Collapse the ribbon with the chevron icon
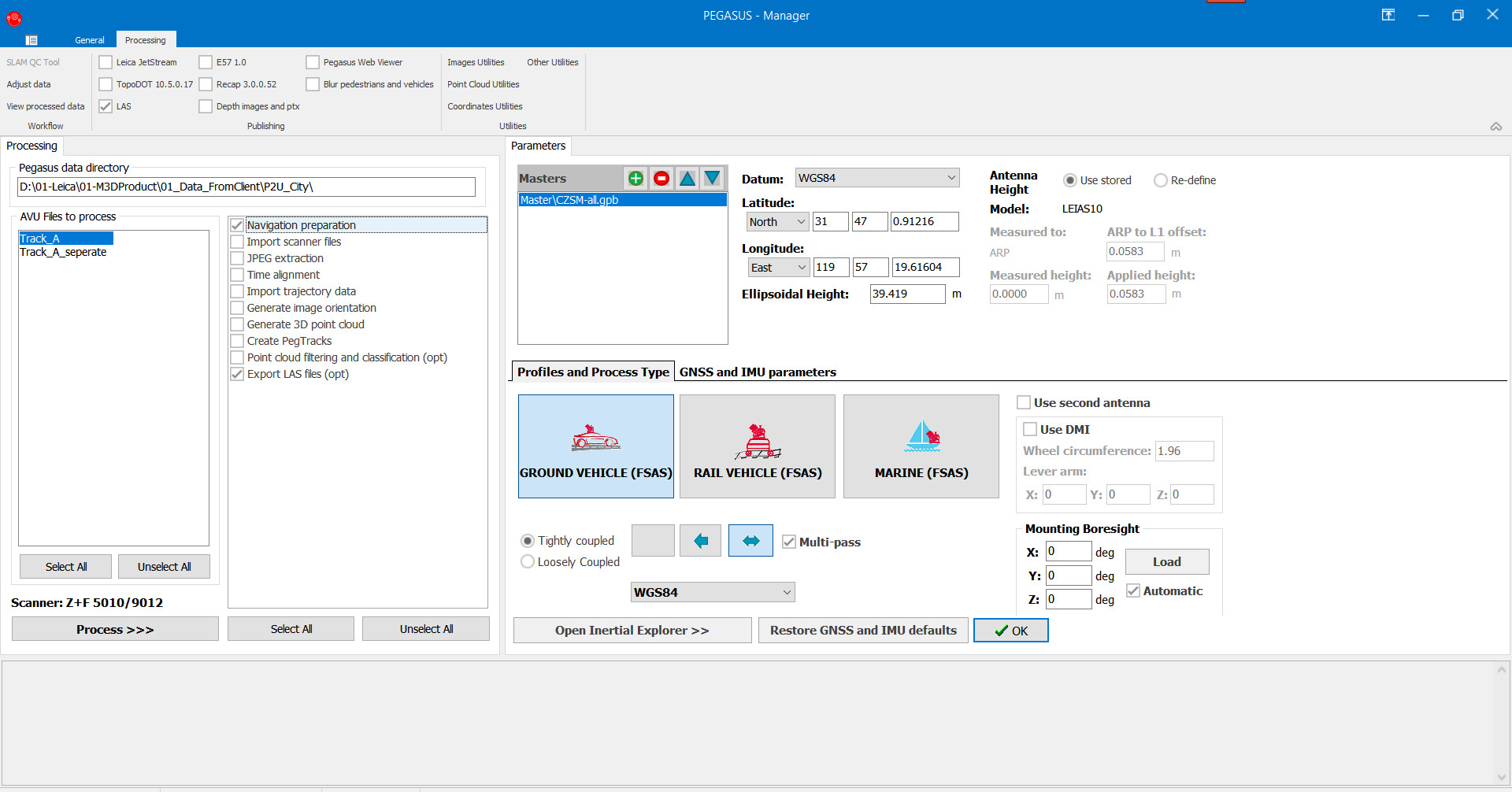The height and width of the screenshot is (792, 1512). (1496, 126)
